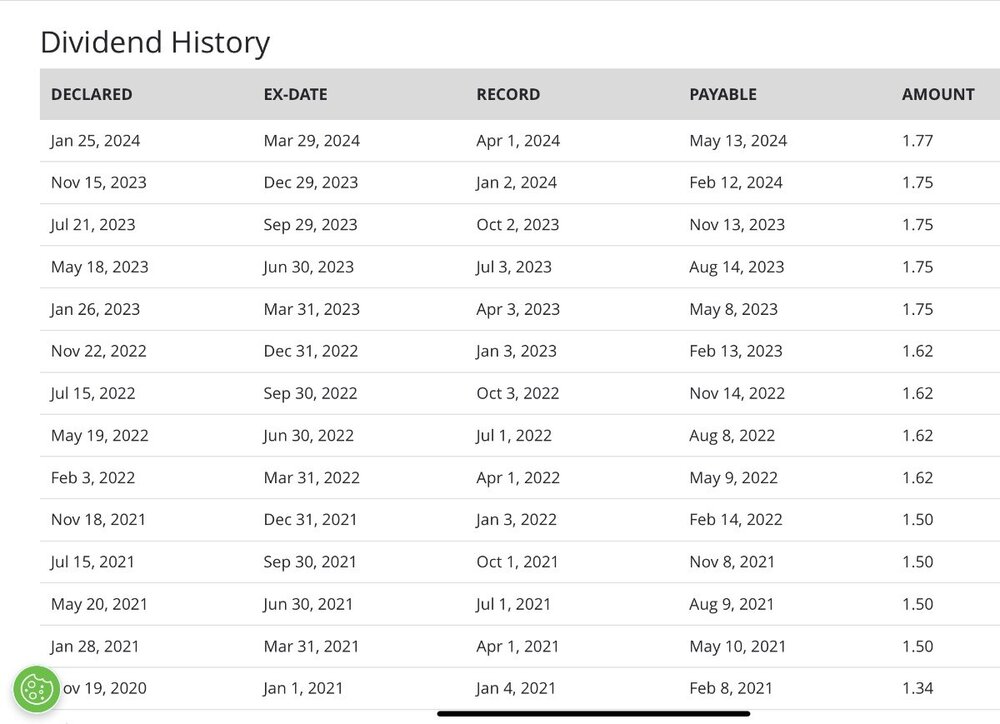Click the 1.34 dividend amount

click(918, 688)
